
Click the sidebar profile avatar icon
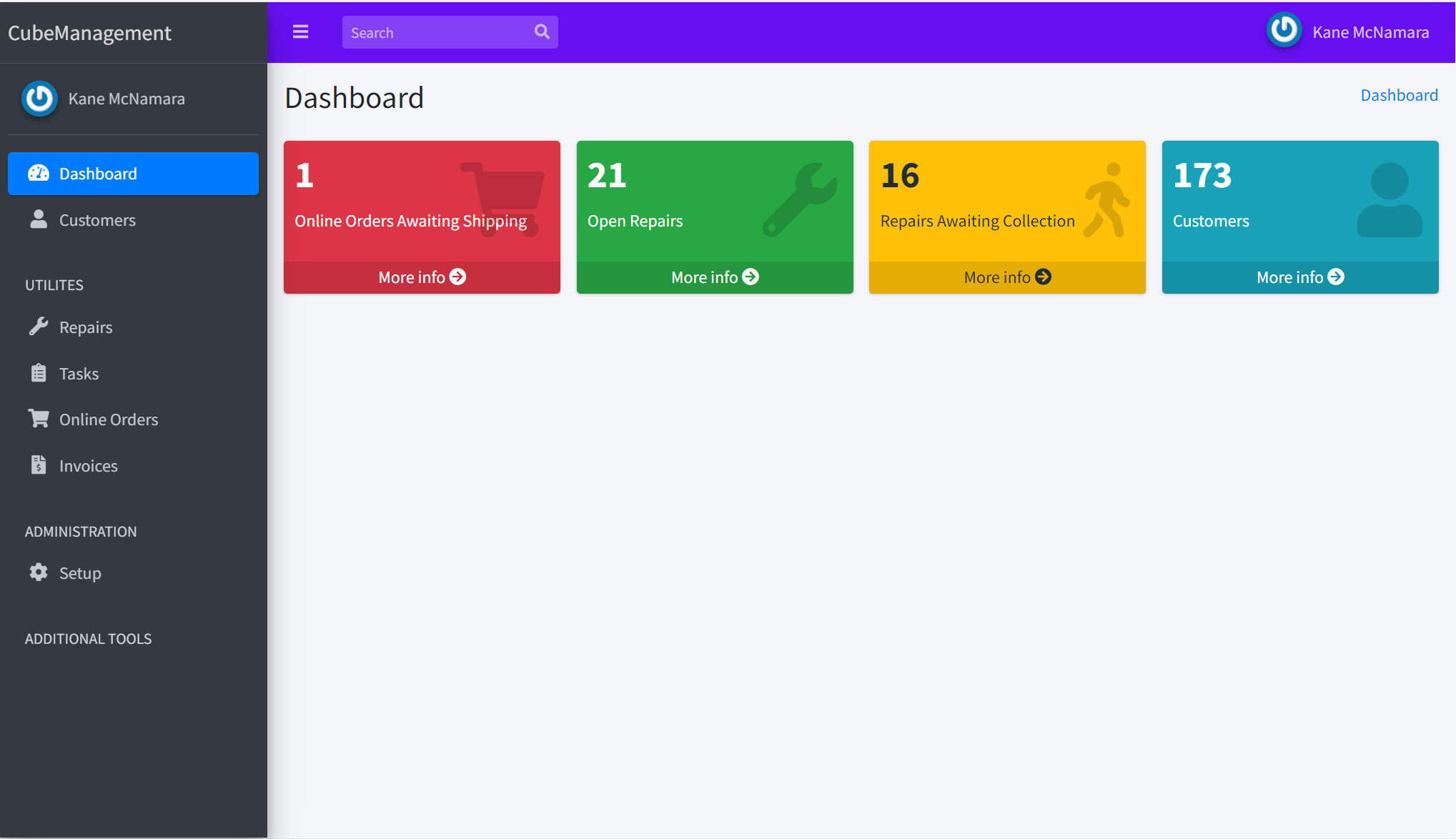click(x=39, y=99)
